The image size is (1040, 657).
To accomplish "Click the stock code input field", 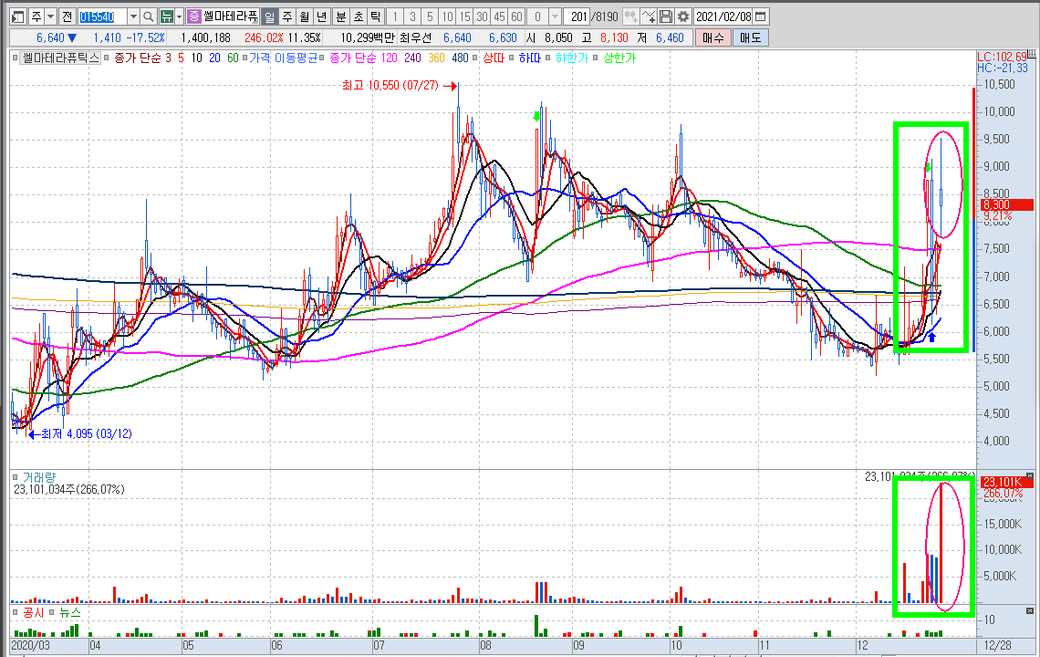I will pos(101,17).
